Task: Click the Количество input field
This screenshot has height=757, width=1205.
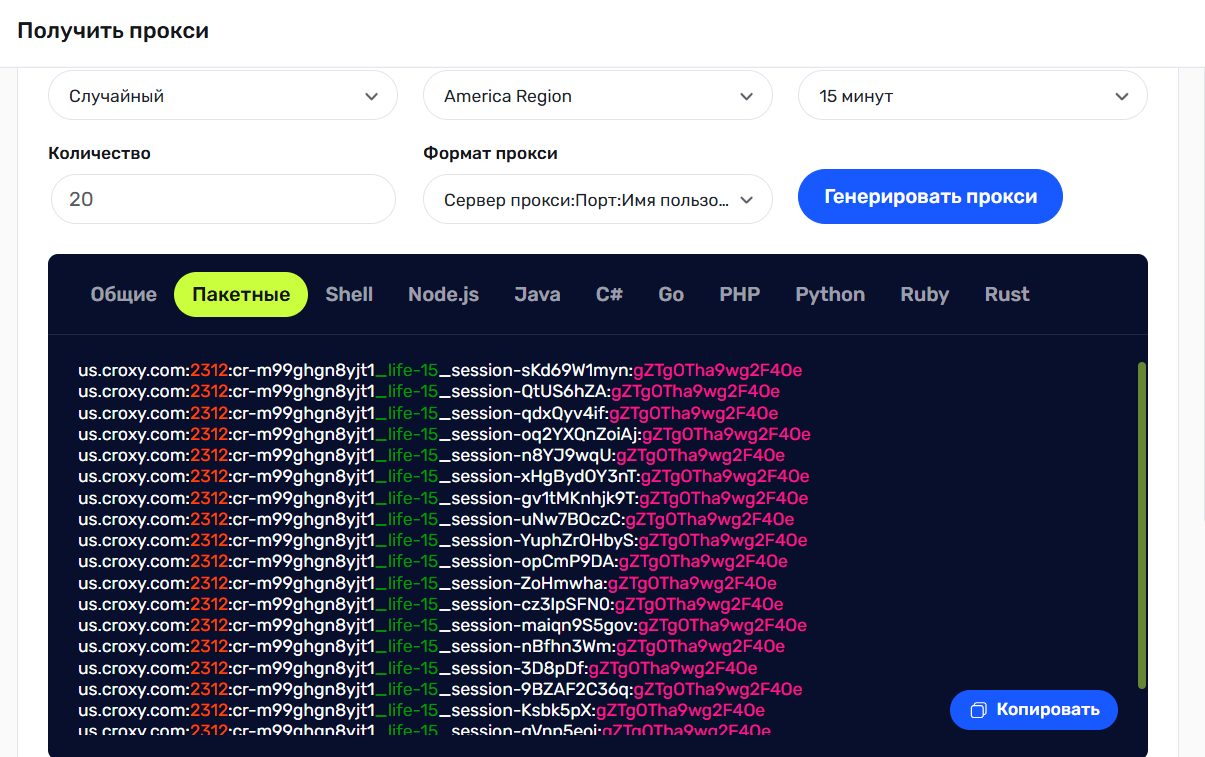Action: coord(223,200)
